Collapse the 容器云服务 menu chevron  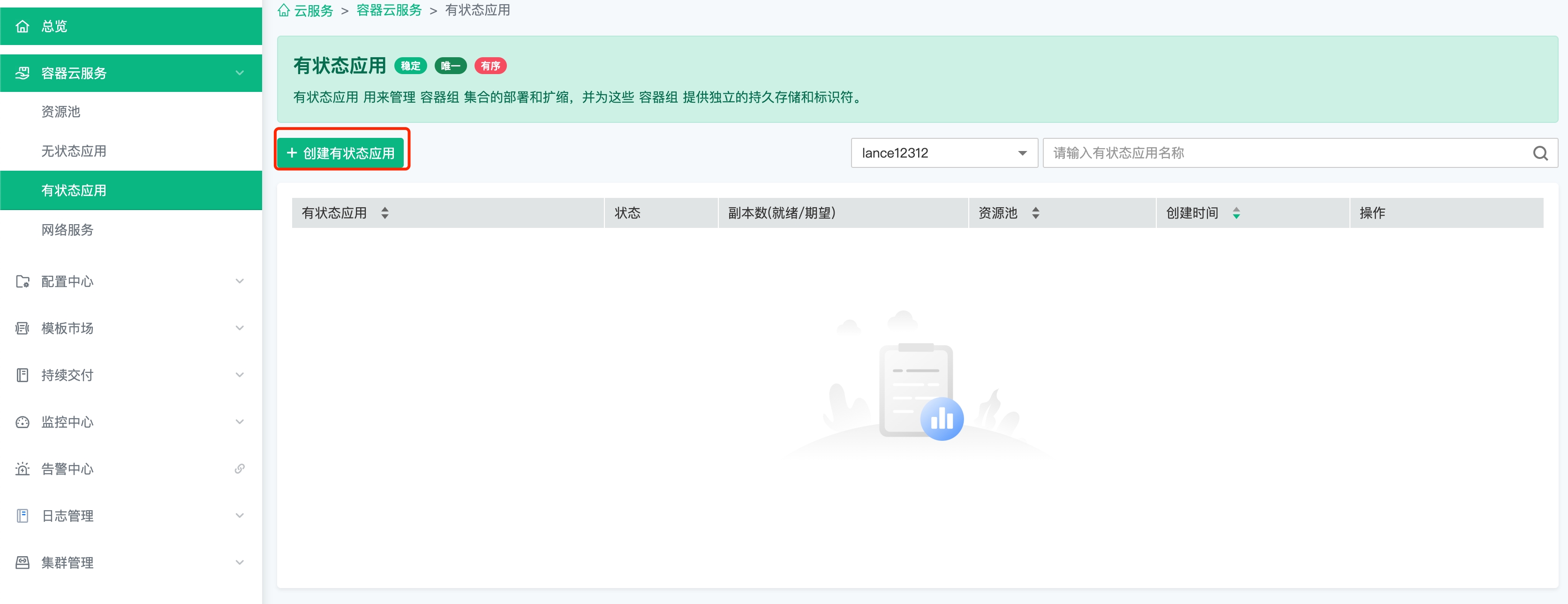pos(240,73)
